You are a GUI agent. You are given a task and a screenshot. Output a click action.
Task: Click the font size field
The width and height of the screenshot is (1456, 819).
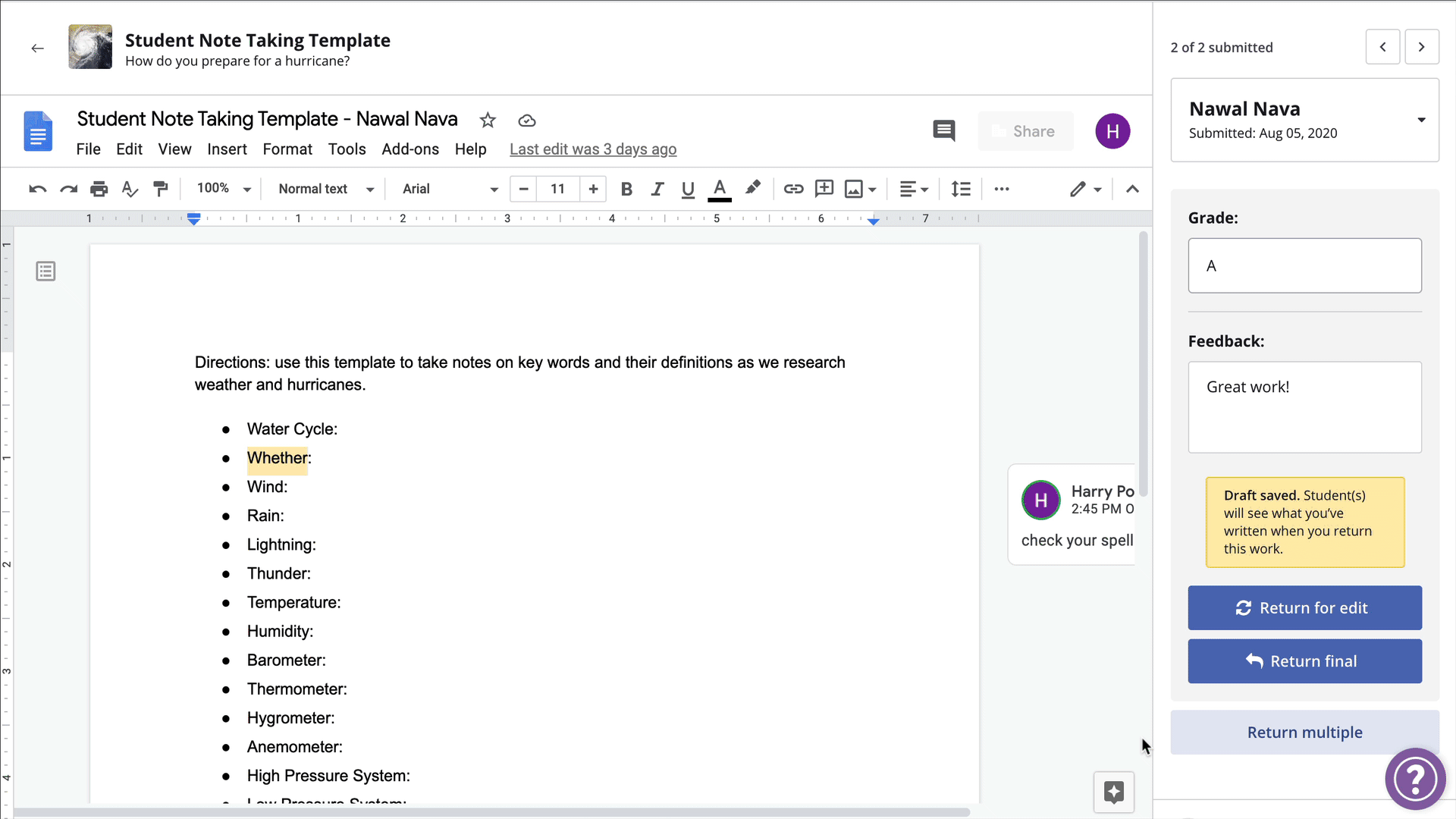[558, 189]
